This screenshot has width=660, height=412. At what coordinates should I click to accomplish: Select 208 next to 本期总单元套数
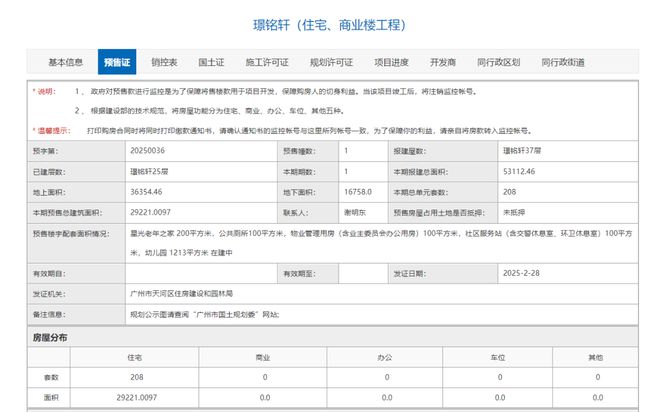click(509, 192)
